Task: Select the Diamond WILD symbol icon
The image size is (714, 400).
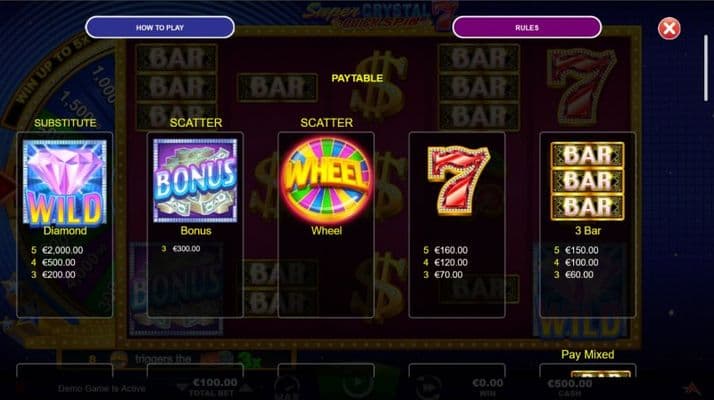Action: point(65,182)
